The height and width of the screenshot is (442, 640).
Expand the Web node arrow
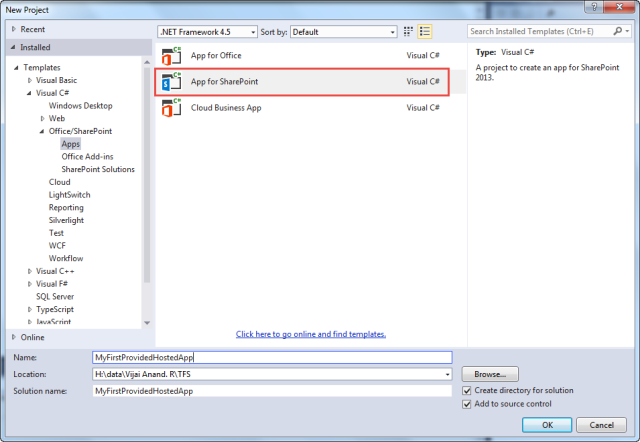tap(42, 118)
